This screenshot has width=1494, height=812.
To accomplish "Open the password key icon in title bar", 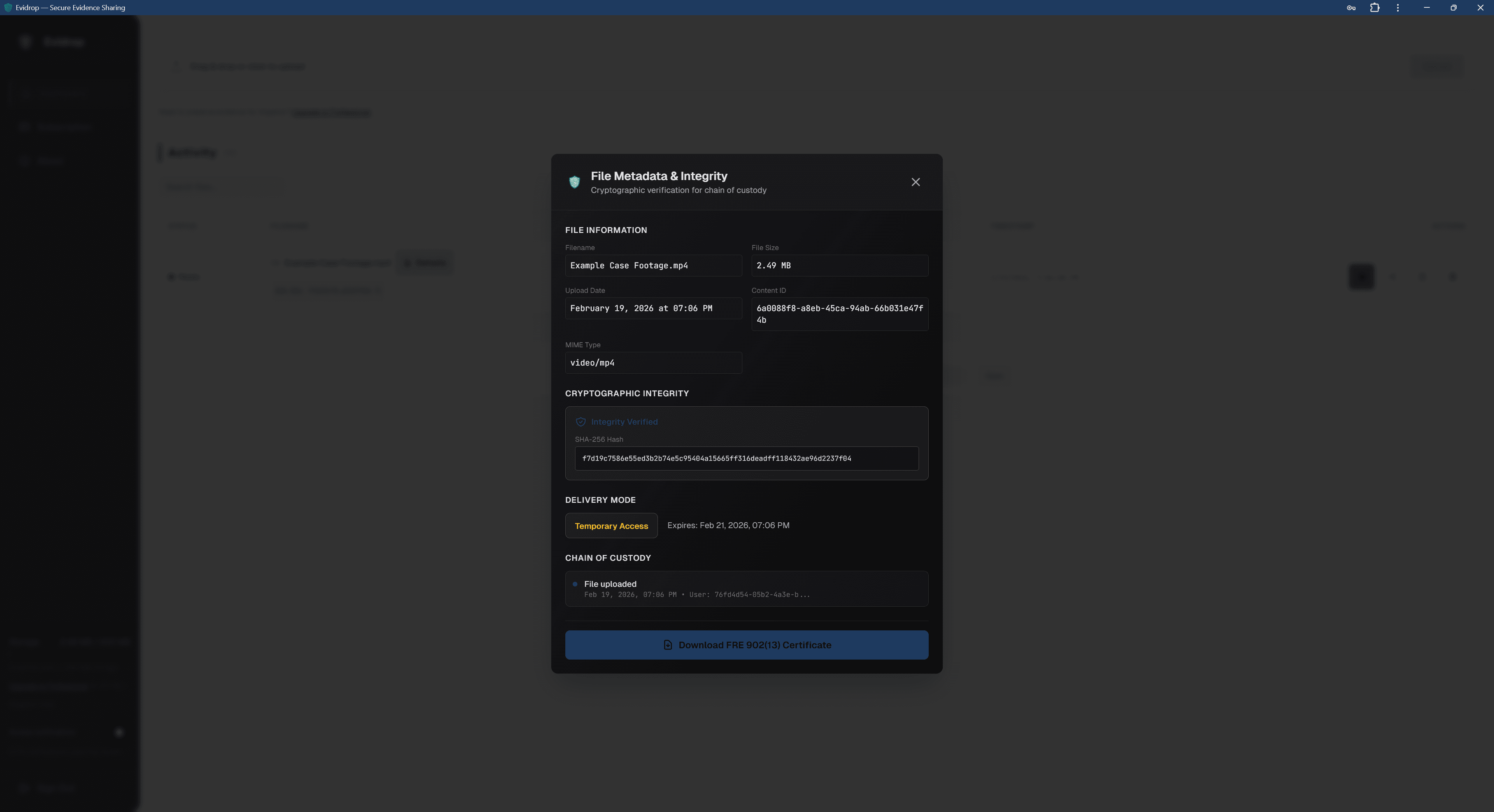I will coord(1351,7).
